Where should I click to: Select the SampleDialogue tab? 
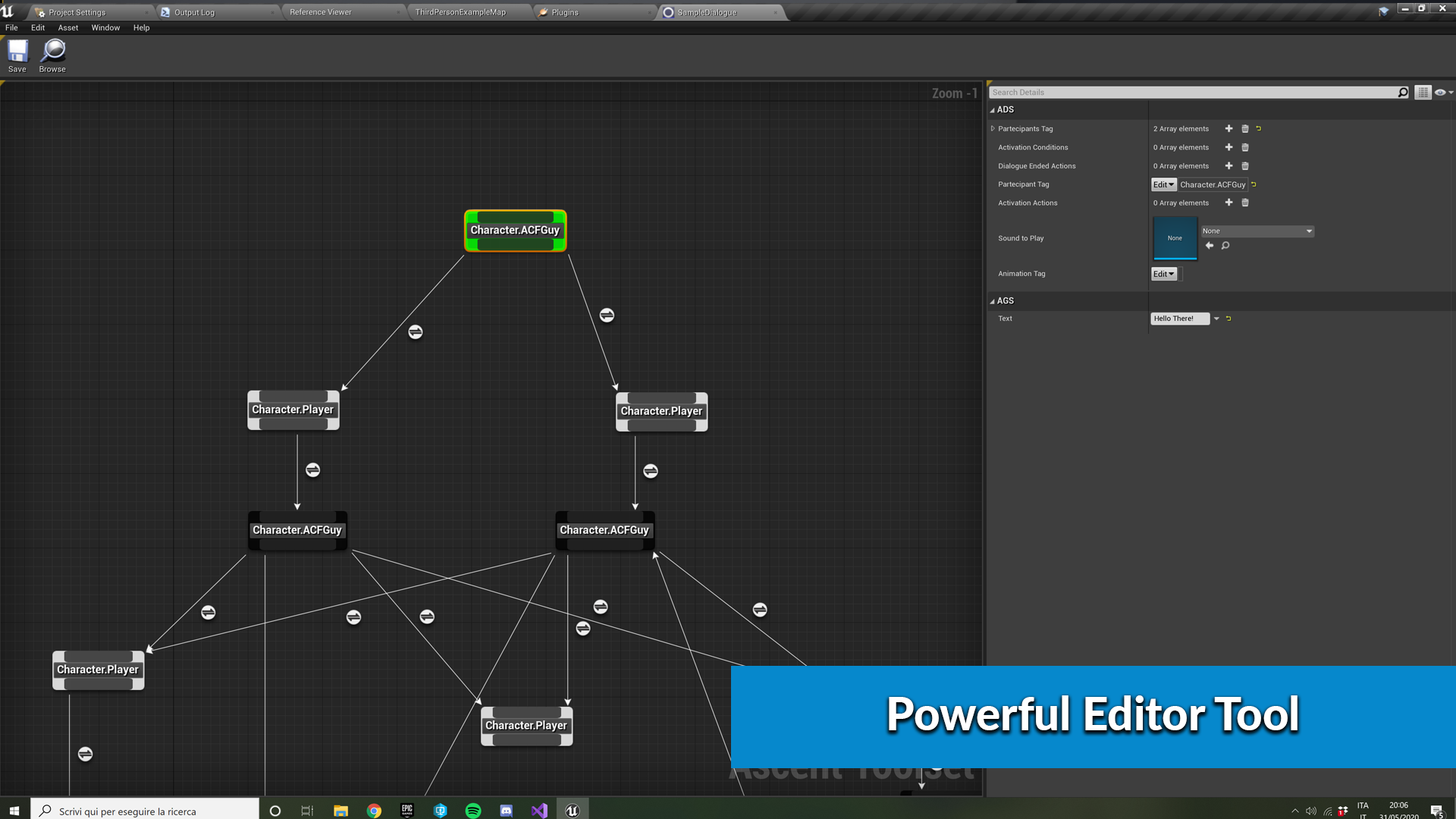(x=706, y=11)
